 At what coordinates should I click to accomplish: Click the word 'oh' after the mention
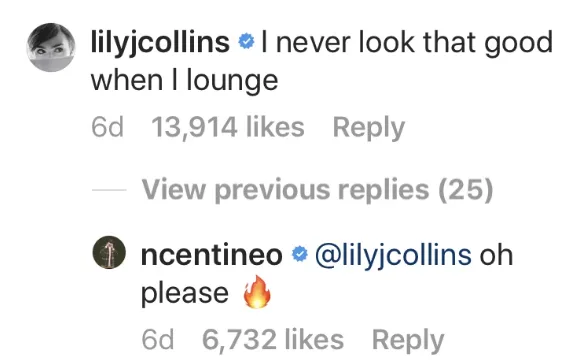tap(496, 255)
